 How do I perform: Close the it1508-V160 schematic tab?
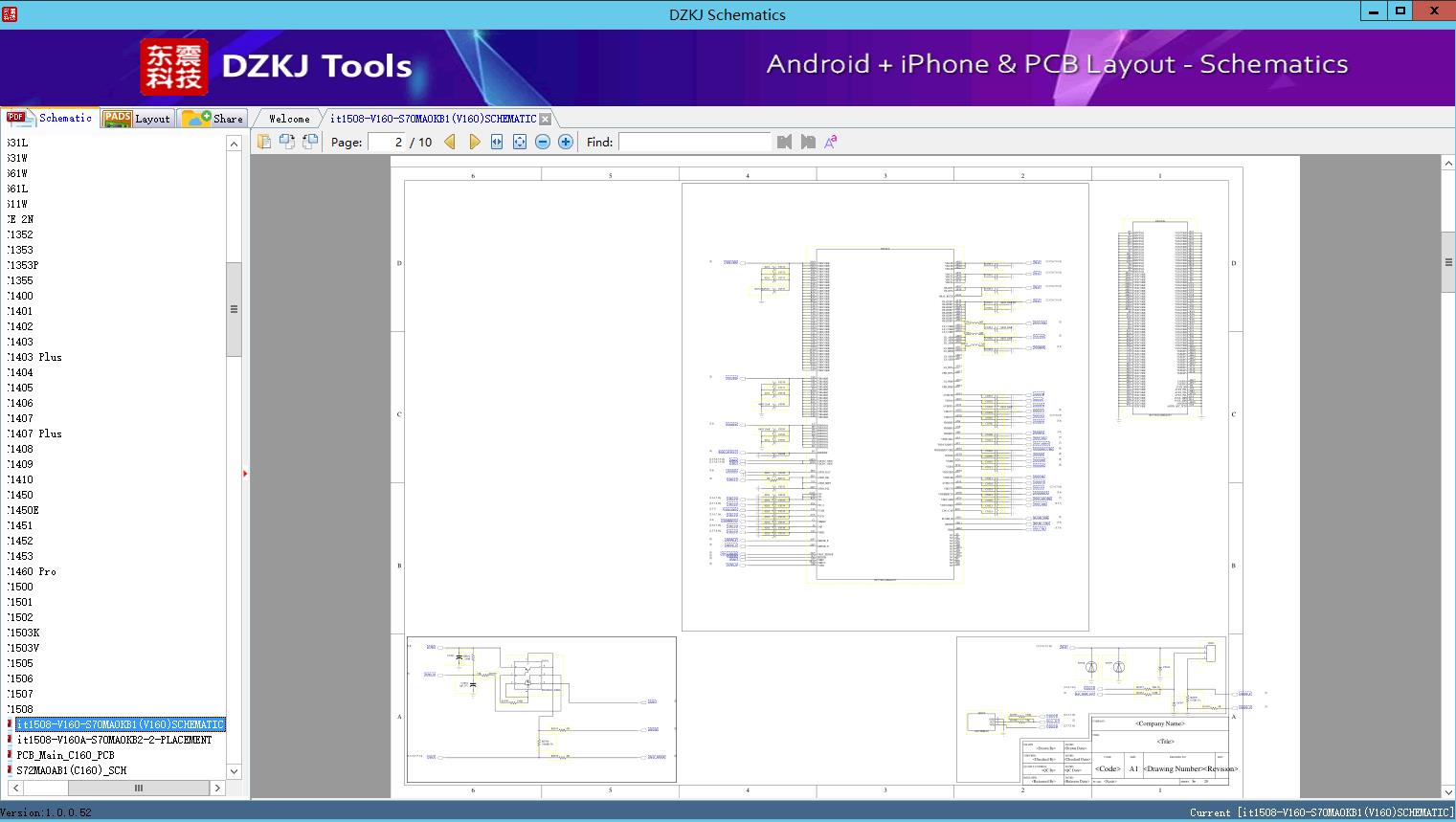click(545, 119)
